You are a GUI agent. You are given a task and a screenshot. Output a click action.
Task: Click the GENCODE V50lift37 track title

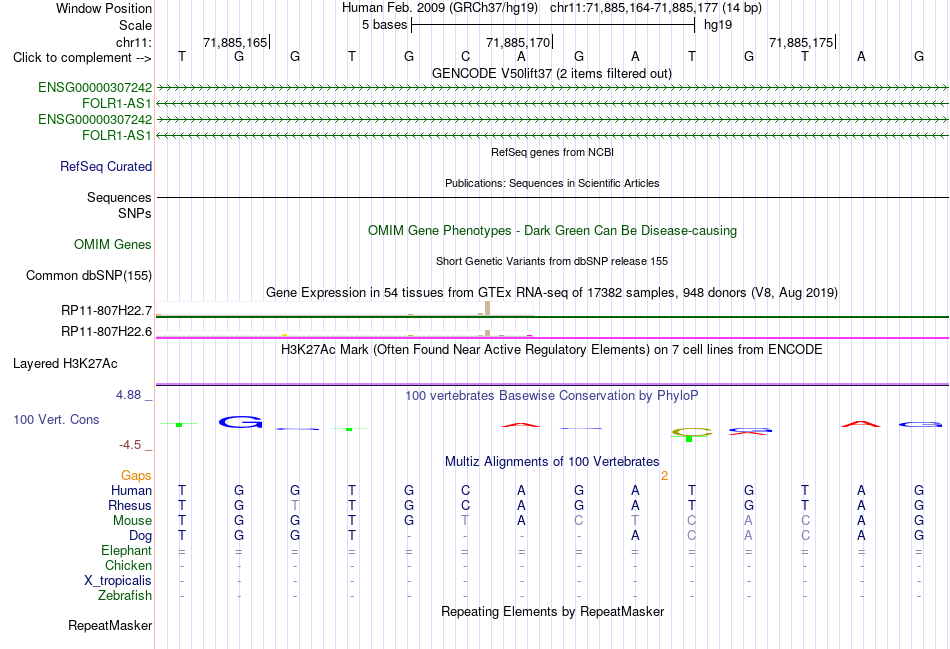pyautogui.click(x=551, y=73)
